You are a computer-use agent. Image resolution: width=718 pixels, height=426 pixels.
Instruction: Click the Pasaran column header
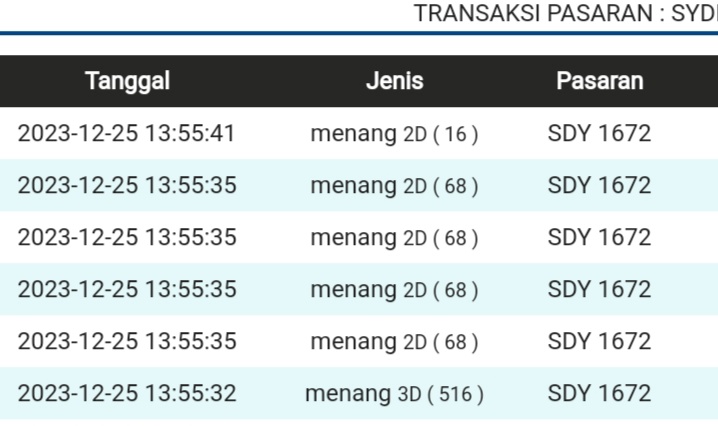point(599,81)
